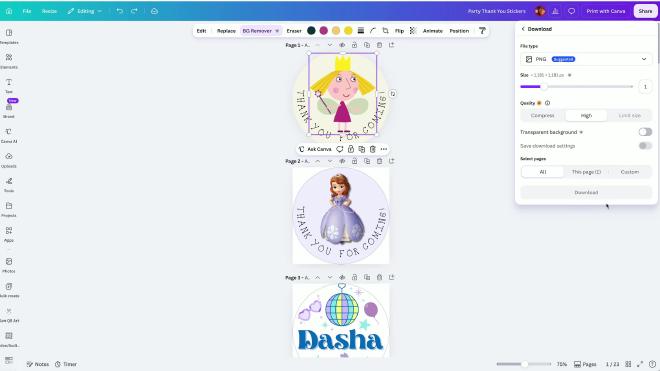Lock Page 1 with padlock icon
Image resolution: width=660 pixels, height=371 pixels.
coord(354,45)
